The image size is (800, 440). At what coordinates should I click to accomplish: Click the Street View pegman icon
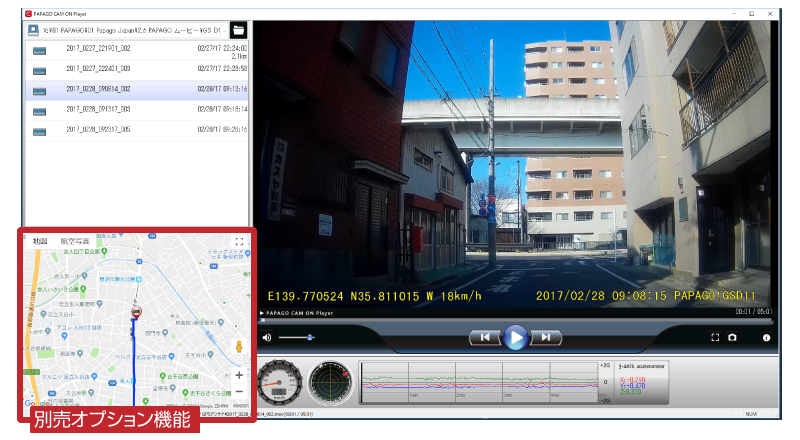pyautogui.click(x=239, y=346)
